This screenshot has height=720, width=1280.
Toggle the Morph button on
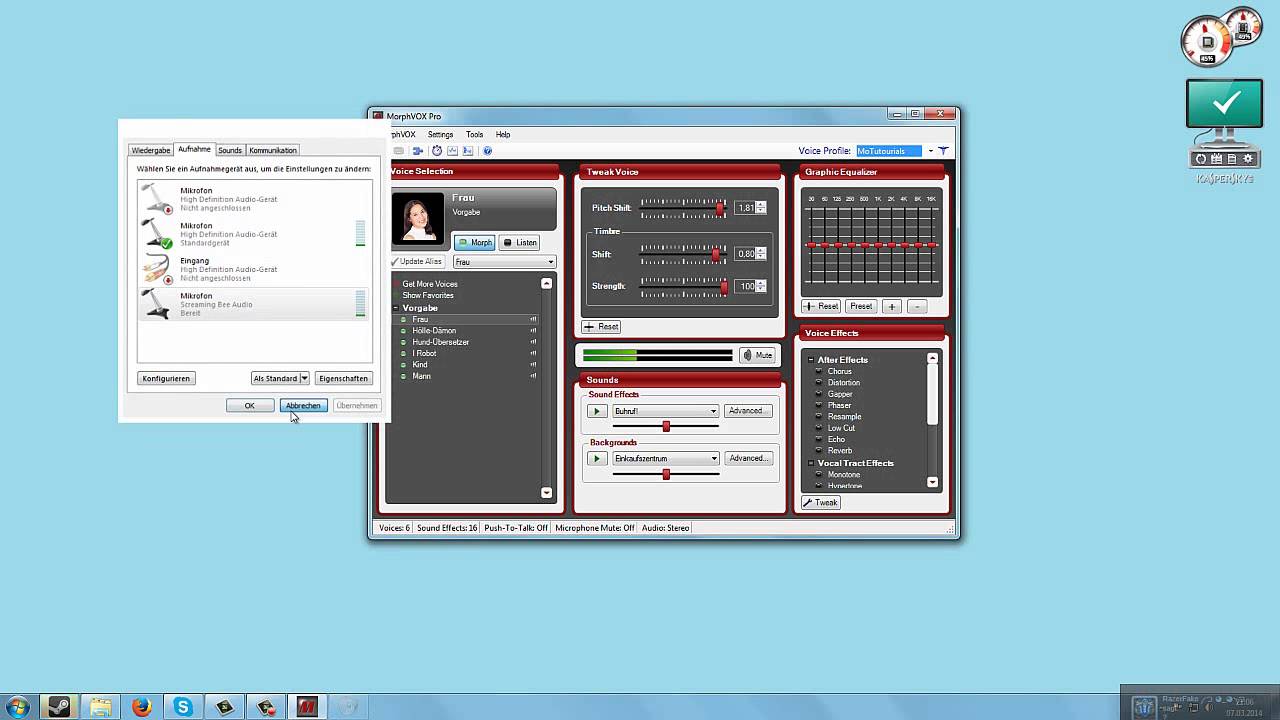[475, 243]
